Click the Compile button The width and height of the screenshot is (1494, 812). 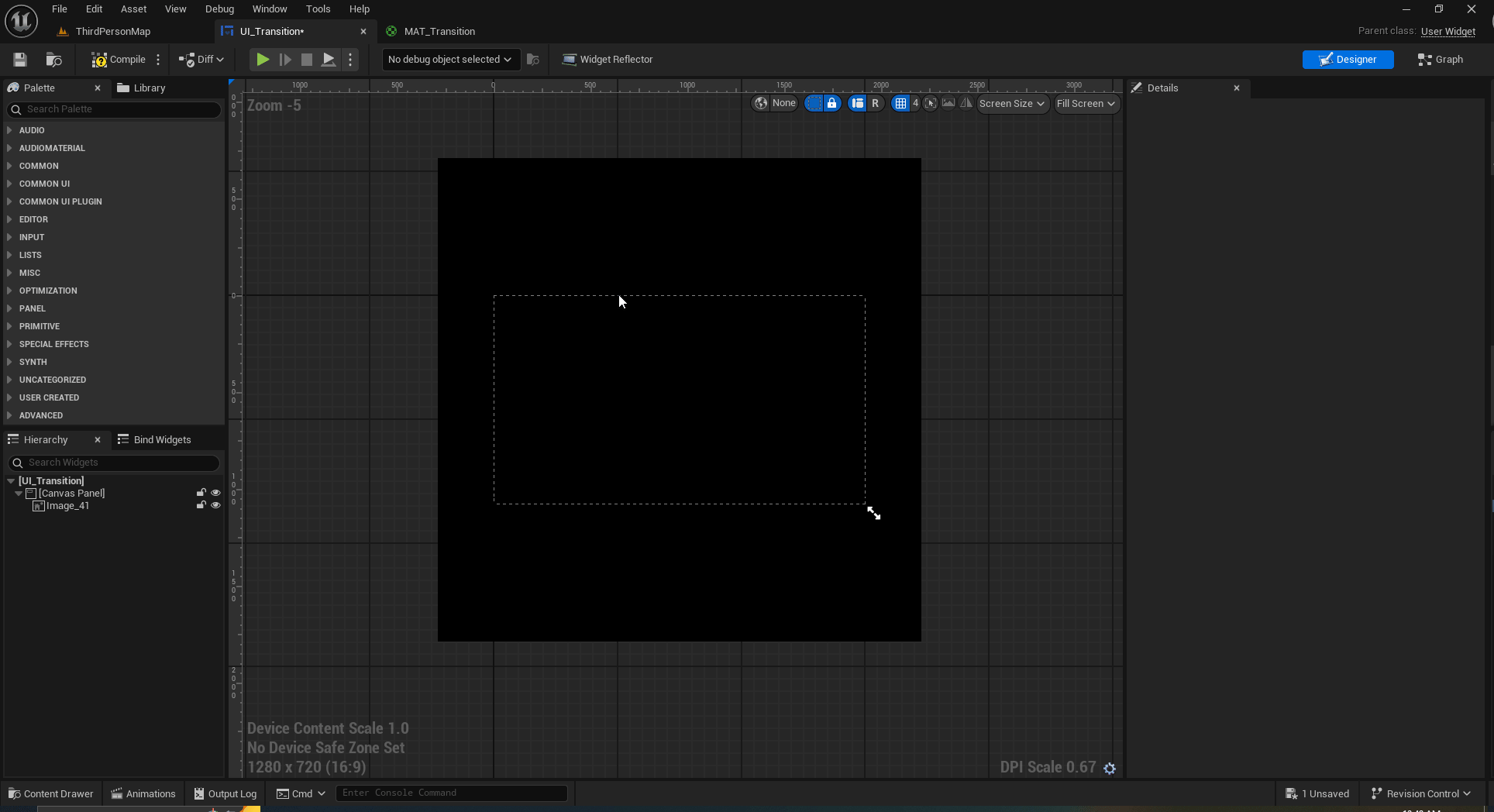point(119,60)
